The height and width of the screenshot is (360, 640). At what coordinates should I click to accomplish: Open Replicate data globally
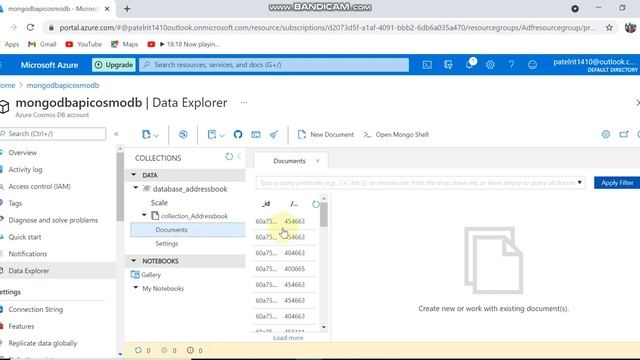click(x=42, y=343)
